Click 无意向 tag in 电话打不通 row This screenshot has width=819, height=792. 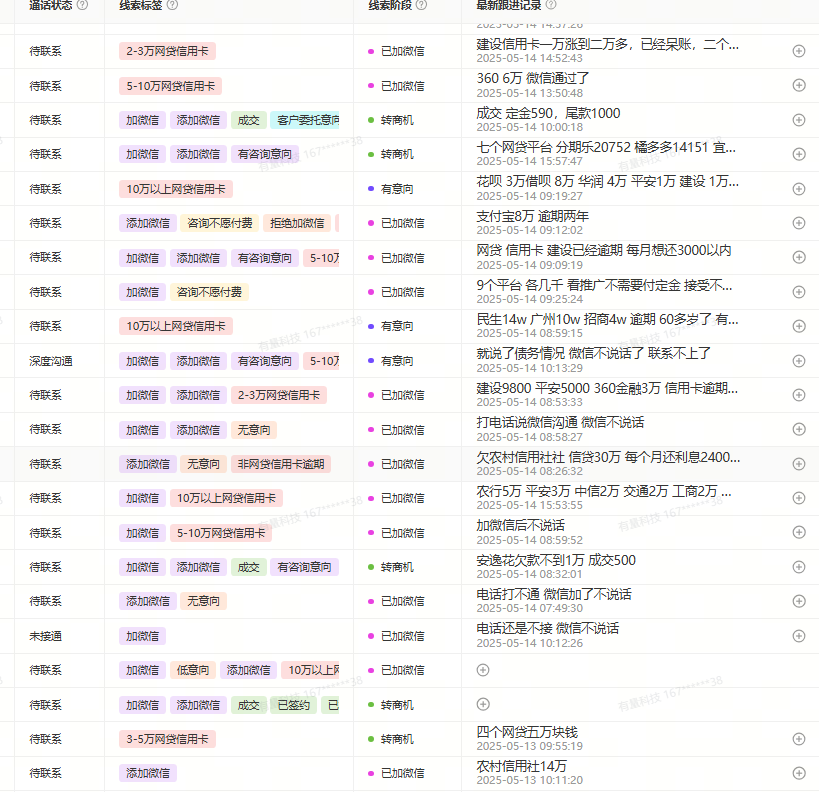coord(204,601)
